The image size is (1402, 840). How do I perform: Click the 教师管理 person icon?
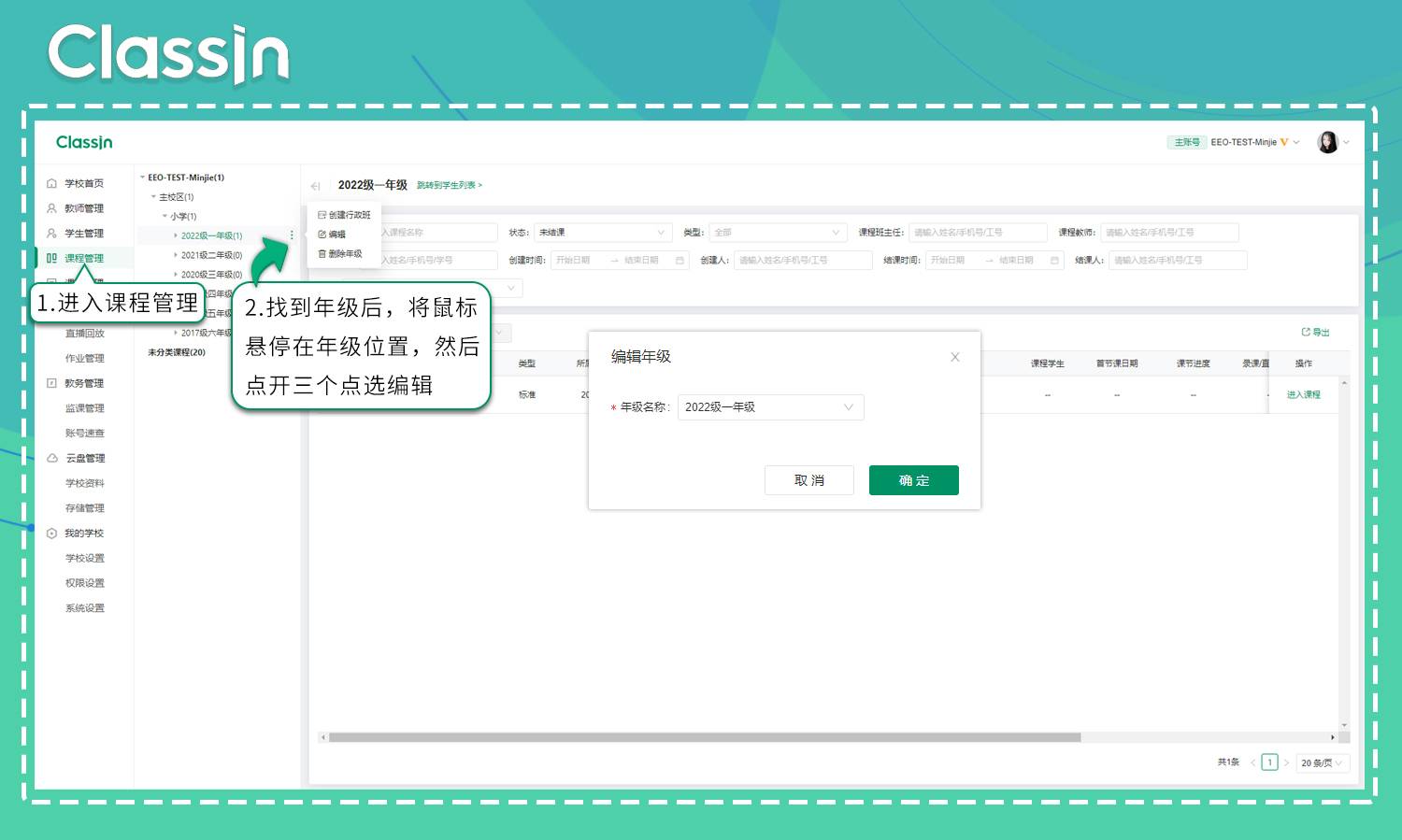click(x=51, y=208)
